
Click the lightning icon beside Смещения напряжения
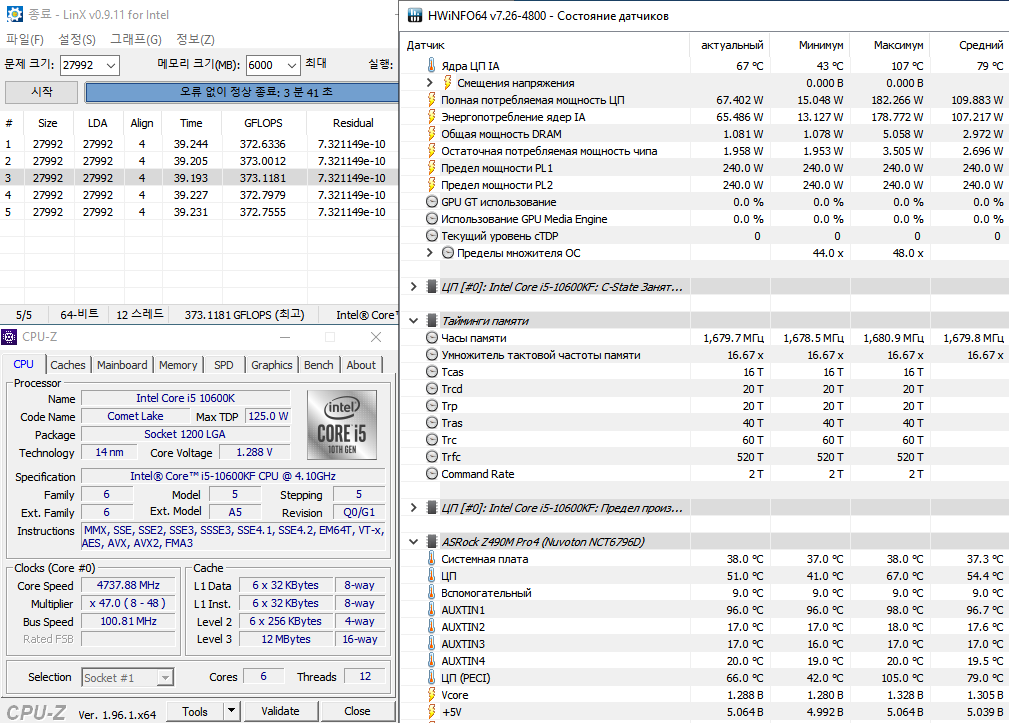[447, 82]
